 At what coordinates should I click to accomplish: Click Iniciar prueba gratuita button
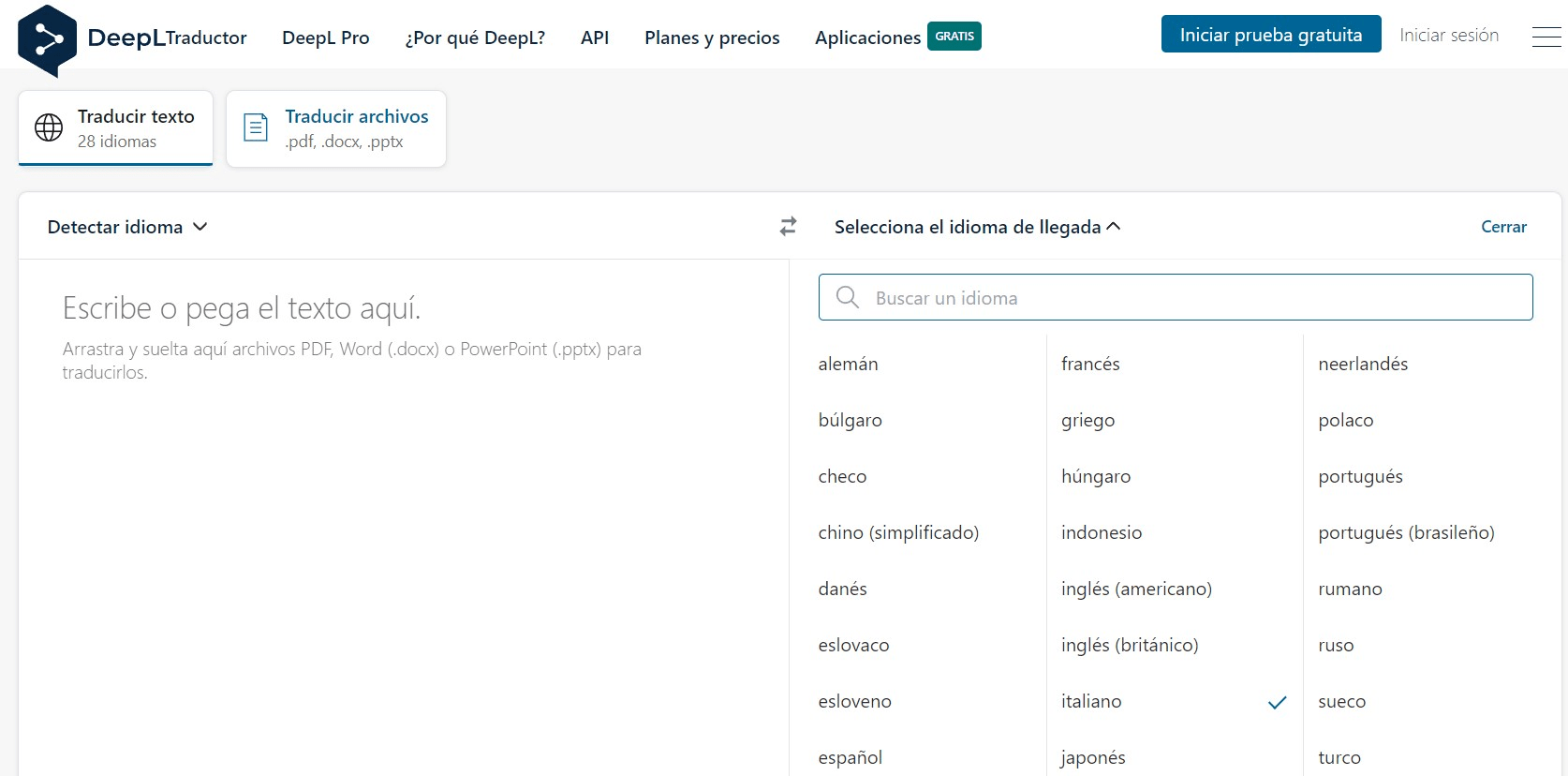[1271, 35]
